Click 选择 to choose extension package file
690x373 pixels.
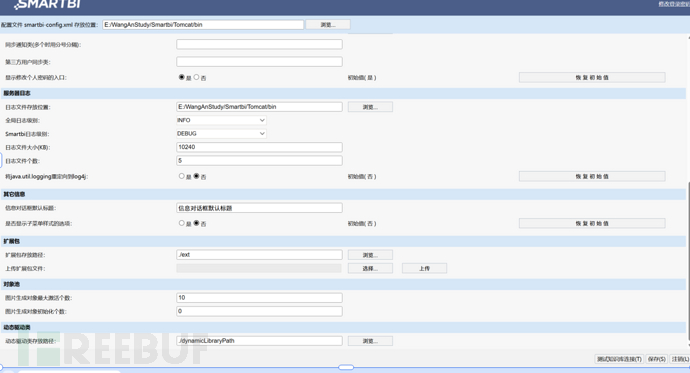click(x=370, y=268)
